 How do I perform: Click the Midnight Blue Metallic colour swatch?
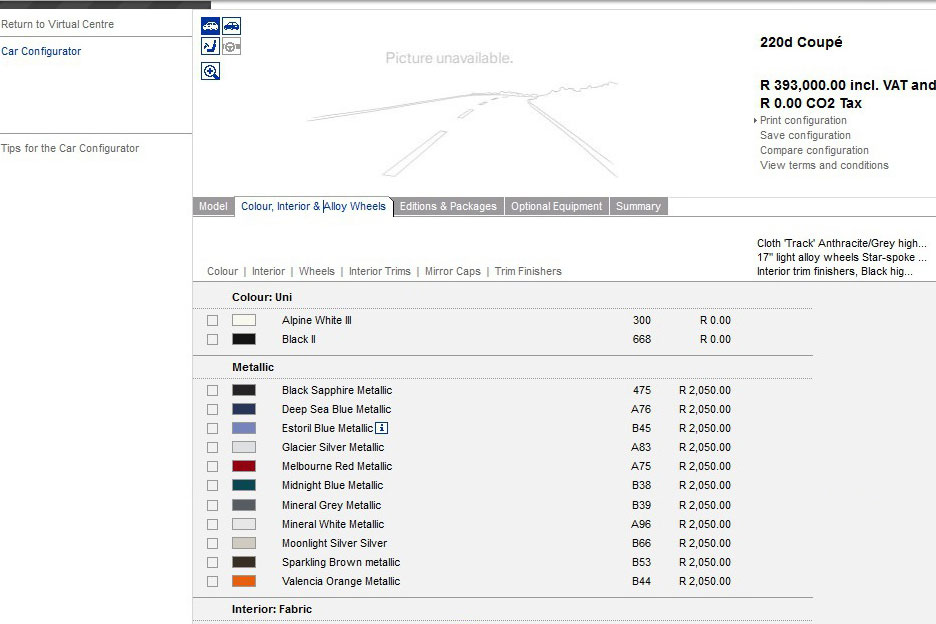tap(244, 486)
